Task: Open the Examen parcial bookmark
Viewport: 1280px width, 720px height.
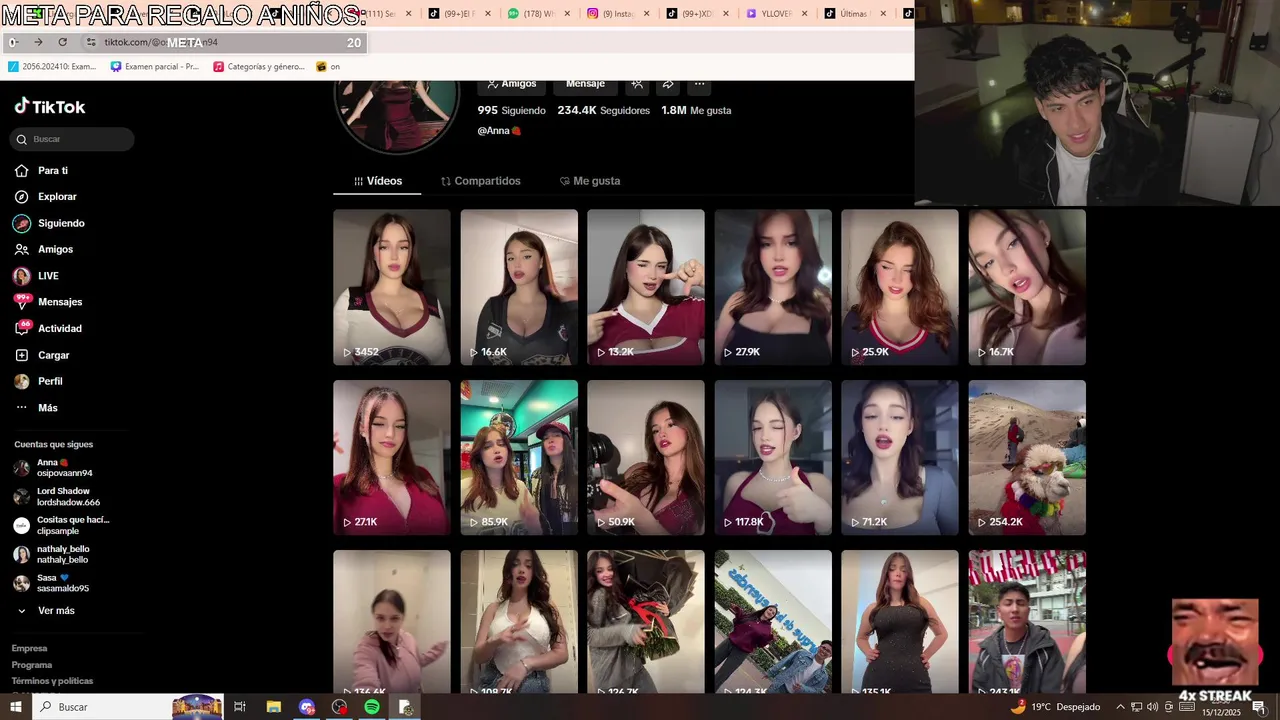Action: click(x=154, y=67)
